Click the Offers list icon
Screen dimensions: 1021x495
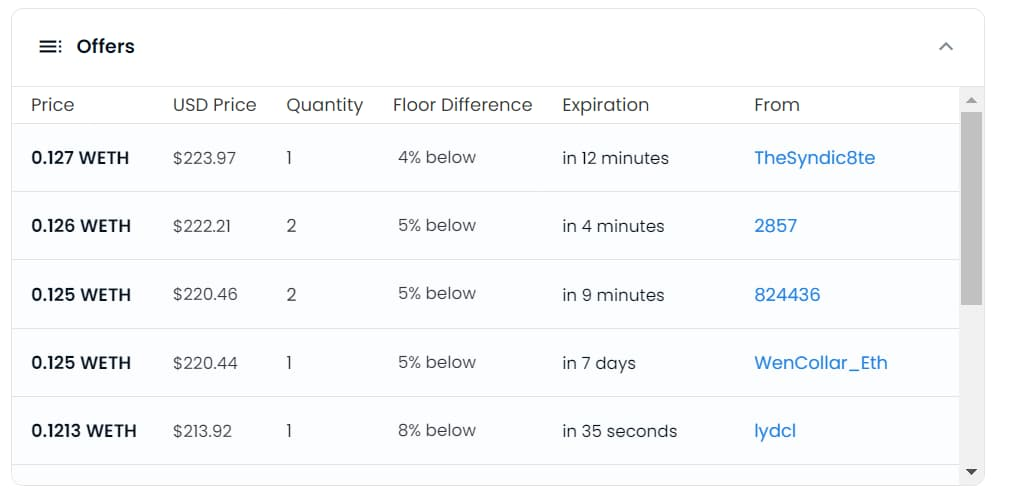click(50, 47)
